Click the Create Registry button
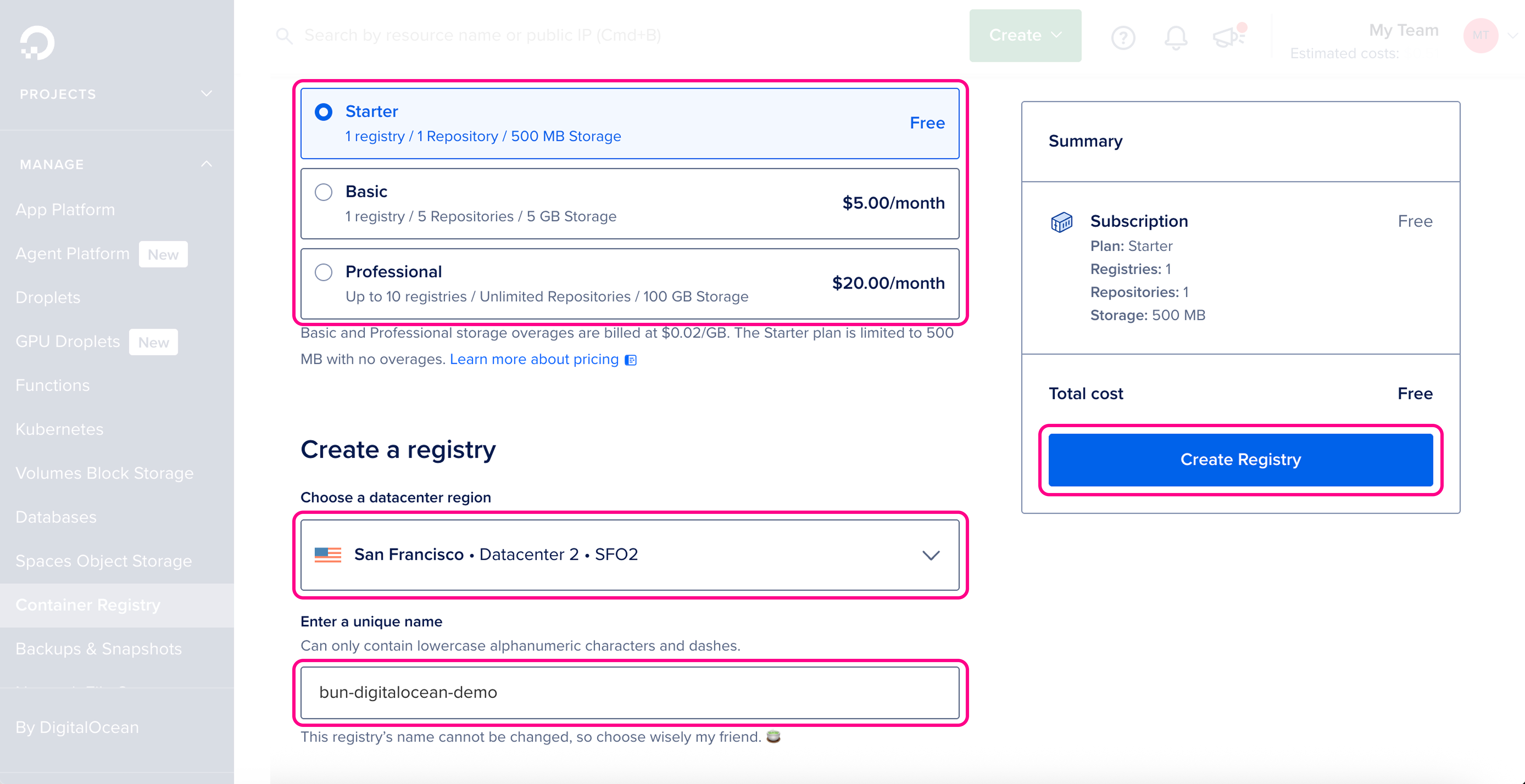Image resolution: width=1525 pixels, height=784 pixels. tap(1241, 460)
